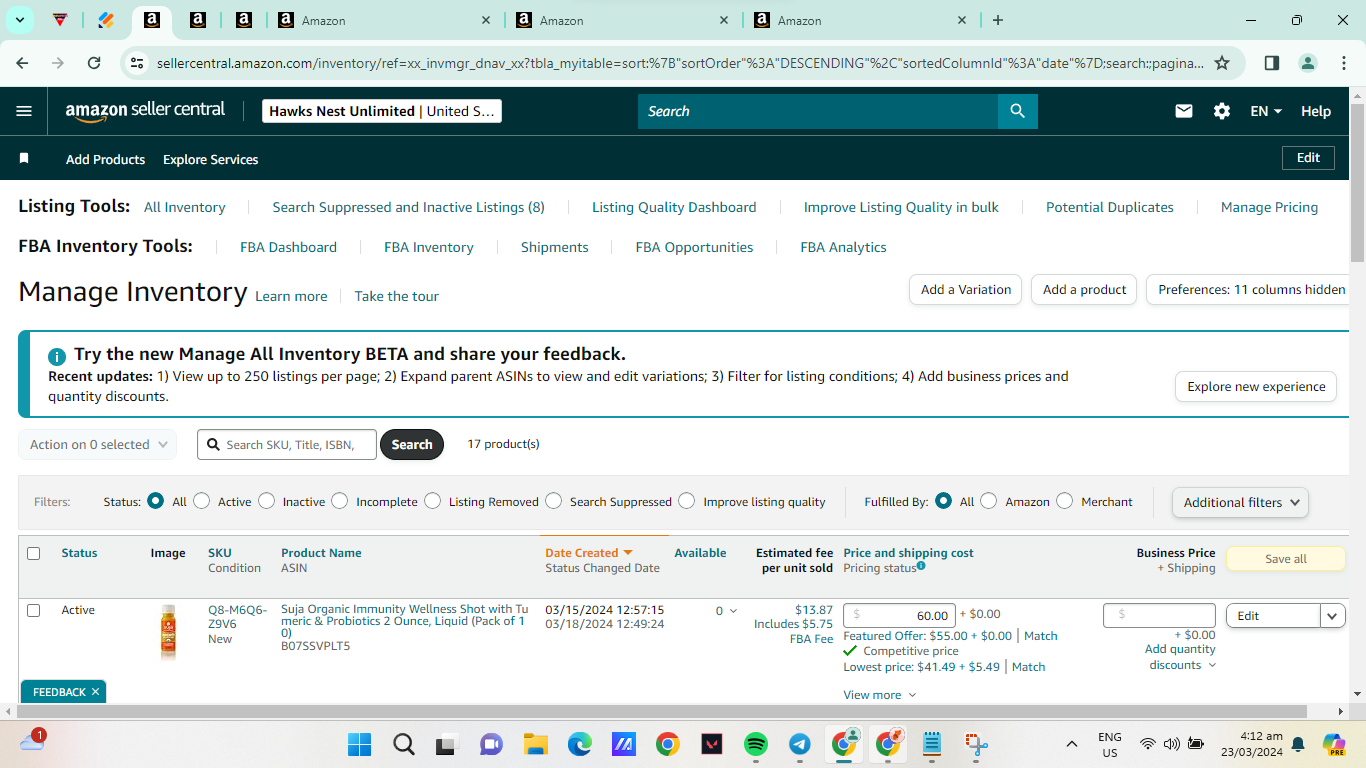Select the Status: Inactive radio button

coord(267,501)
